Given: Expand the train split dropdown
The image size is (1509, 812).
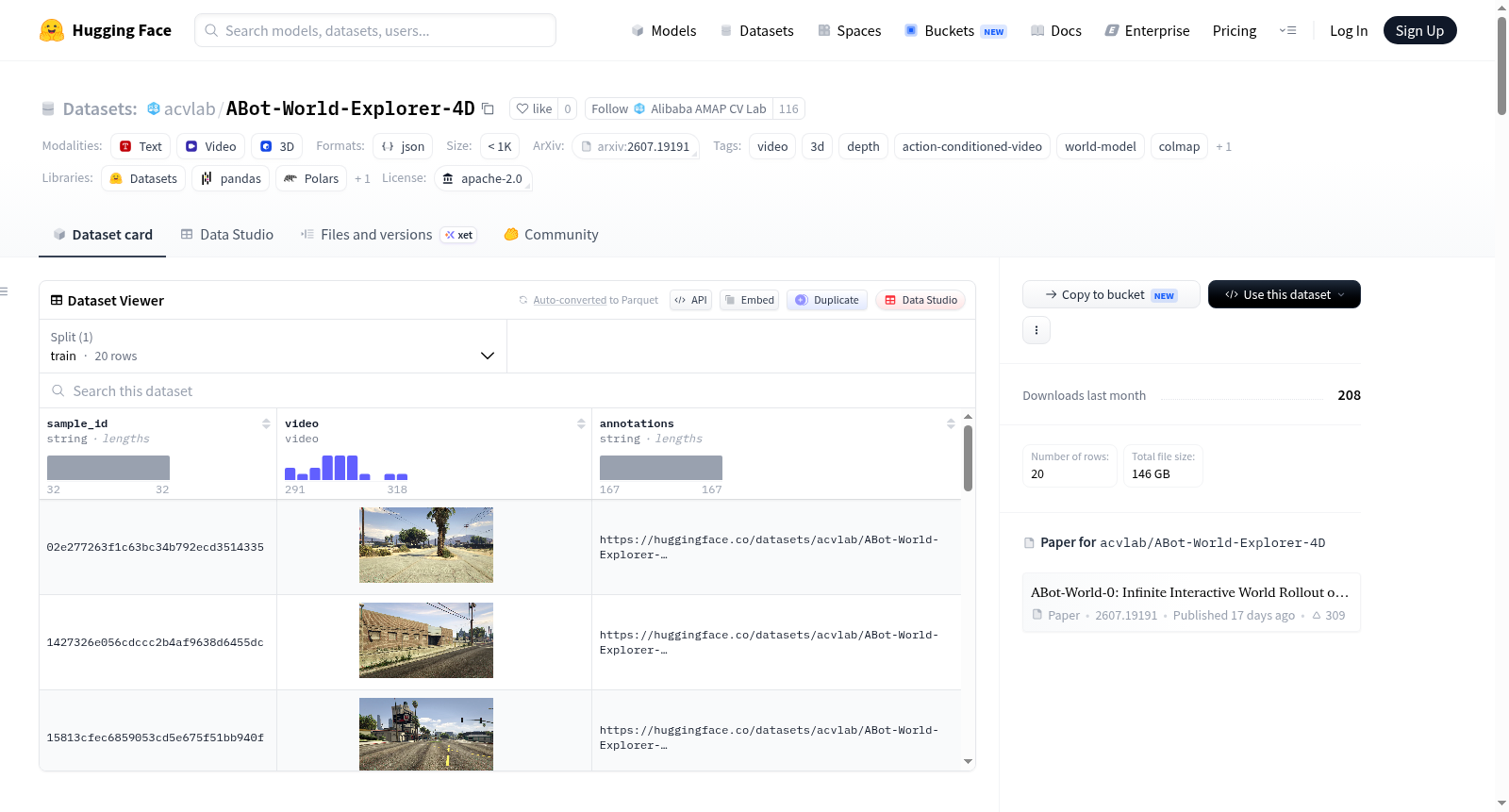Looking at the screenshot, I should coord(273,346).
